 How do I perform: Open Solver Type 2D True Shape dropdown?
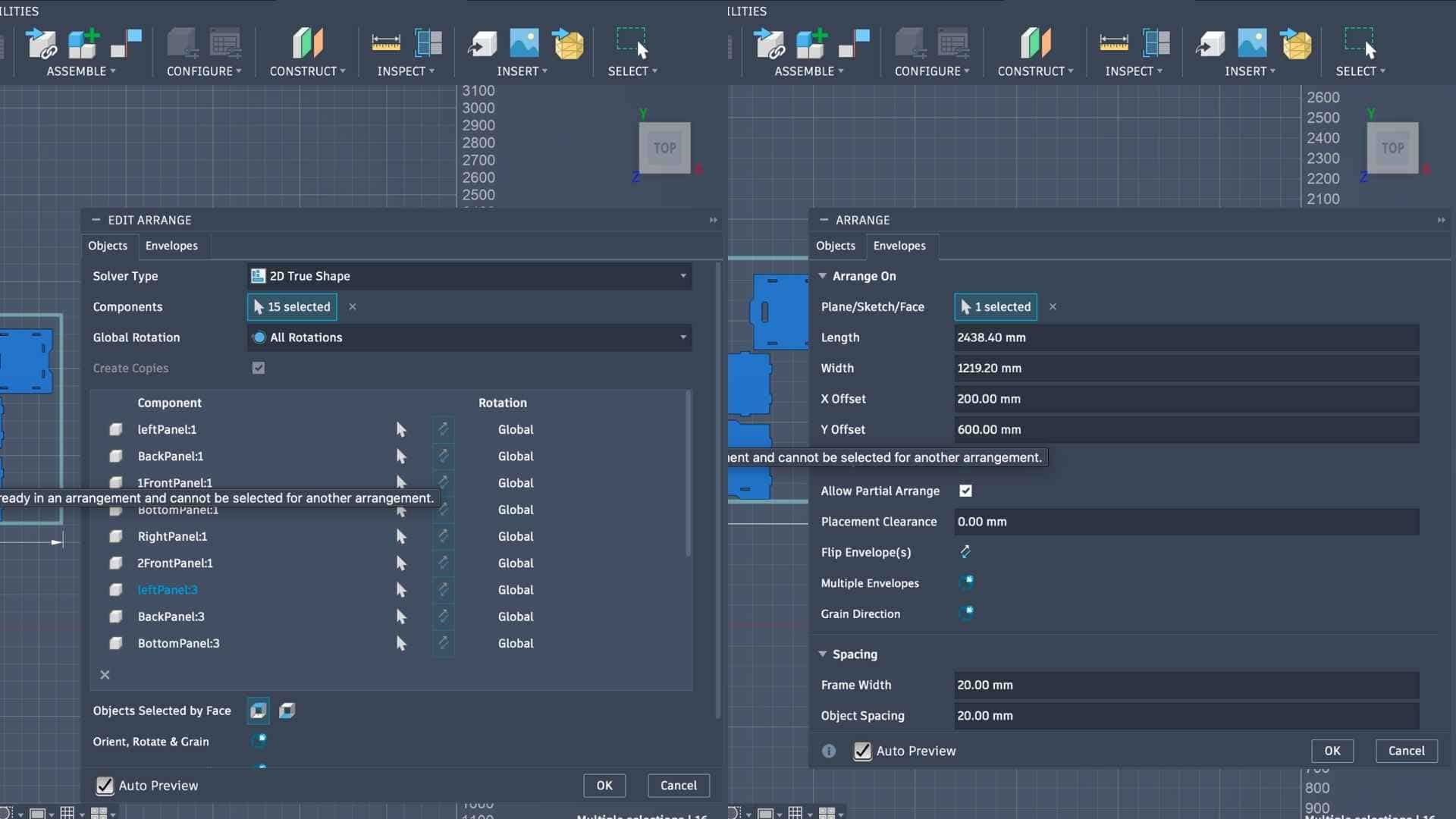coord(469,276)
